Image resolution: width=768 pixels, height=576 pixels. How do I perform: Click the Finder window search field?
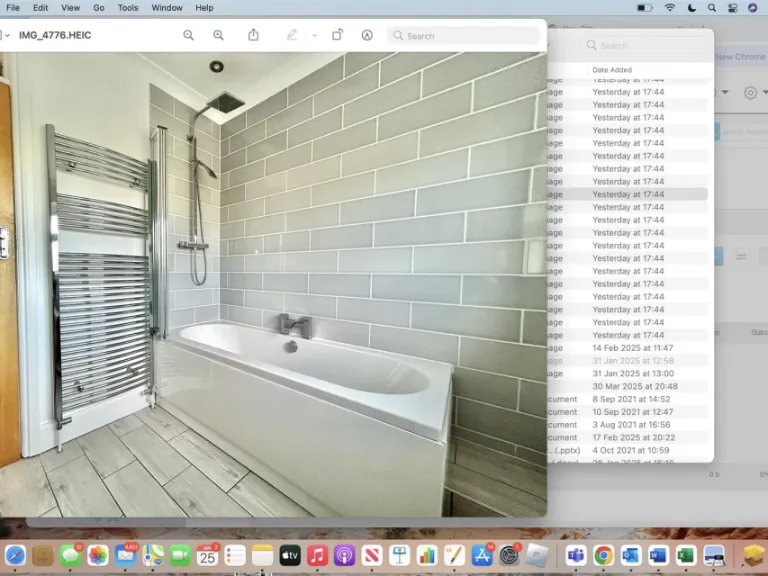(x=643, y=46)
